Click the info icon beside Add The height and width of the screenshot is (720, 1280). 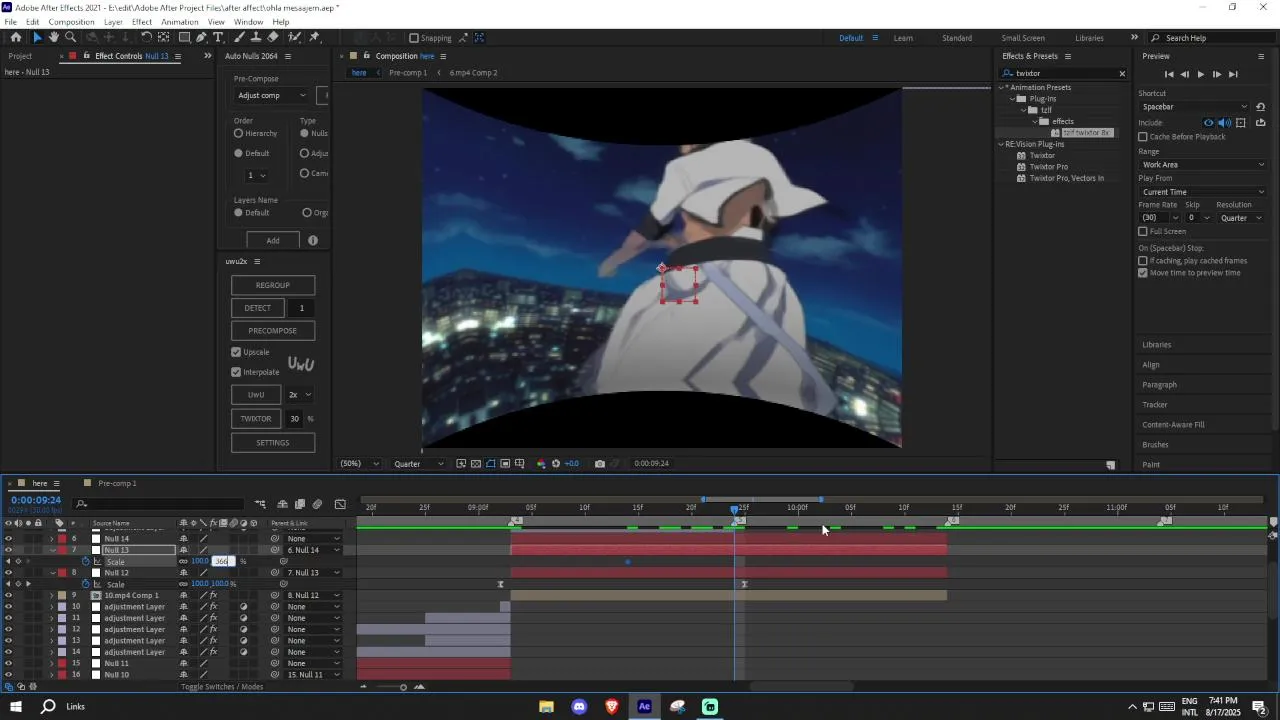click(313, 240)
